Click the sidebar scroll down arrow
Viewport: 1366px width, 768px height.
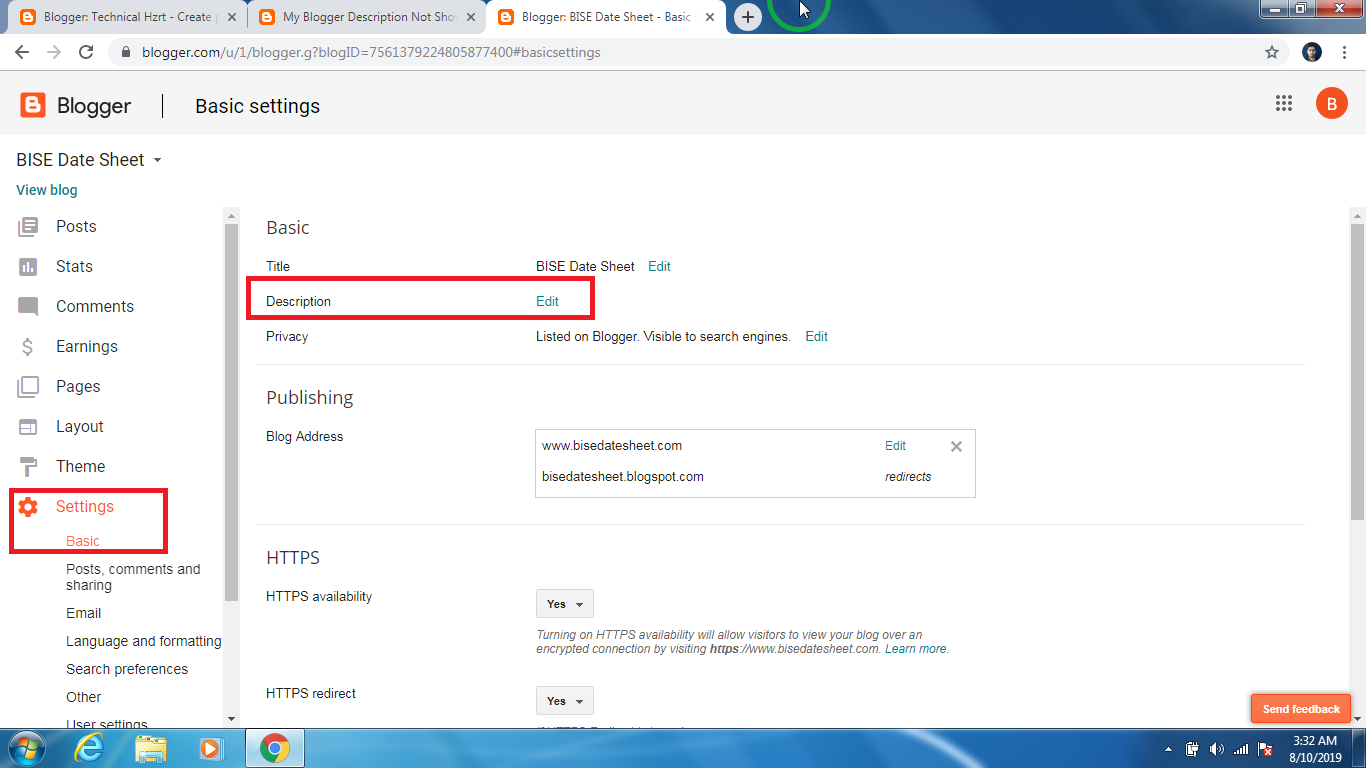tap(231, 718)
